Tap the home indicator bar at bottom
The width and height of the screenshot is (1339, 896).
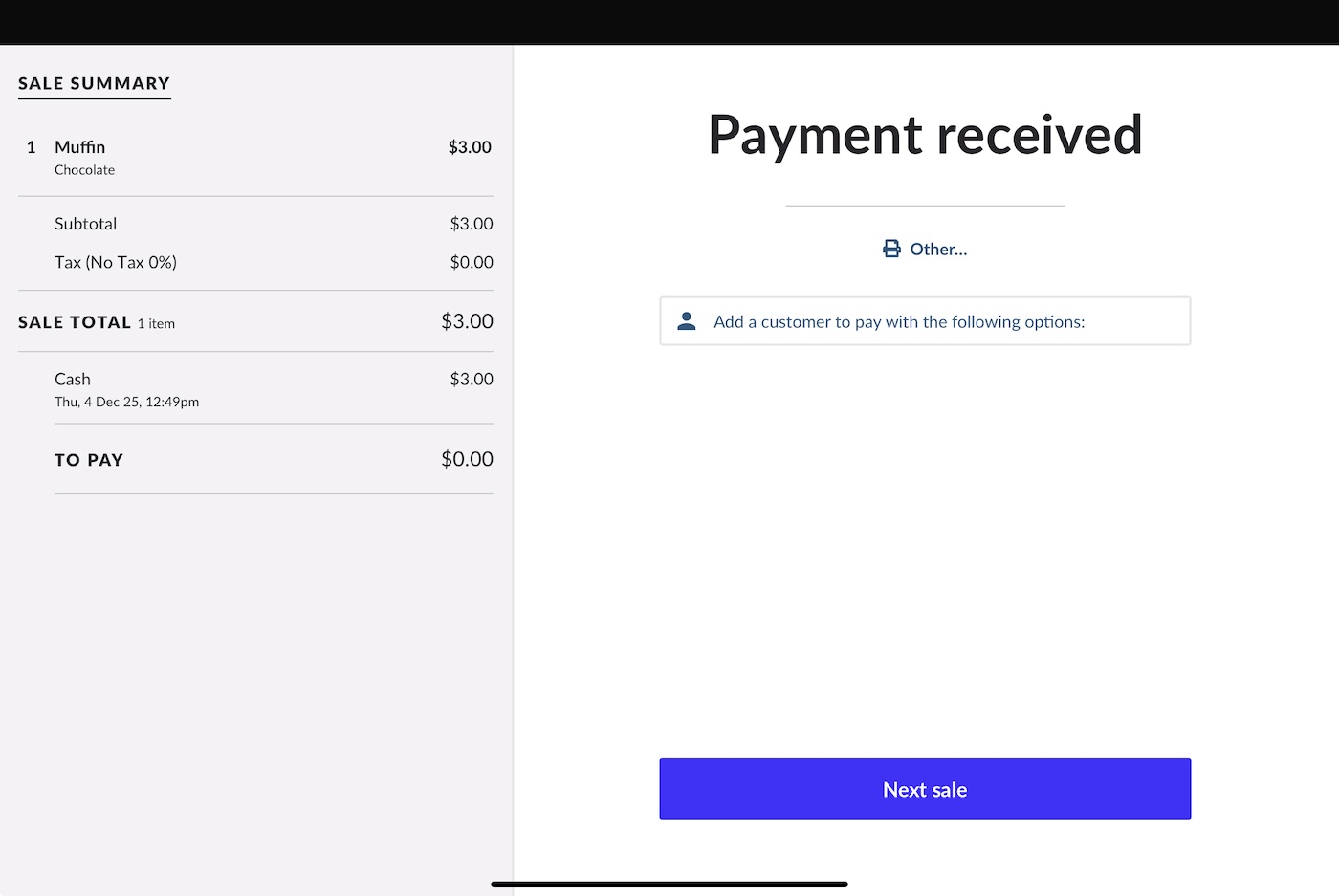pyautogui.click(x=669, y=885)
